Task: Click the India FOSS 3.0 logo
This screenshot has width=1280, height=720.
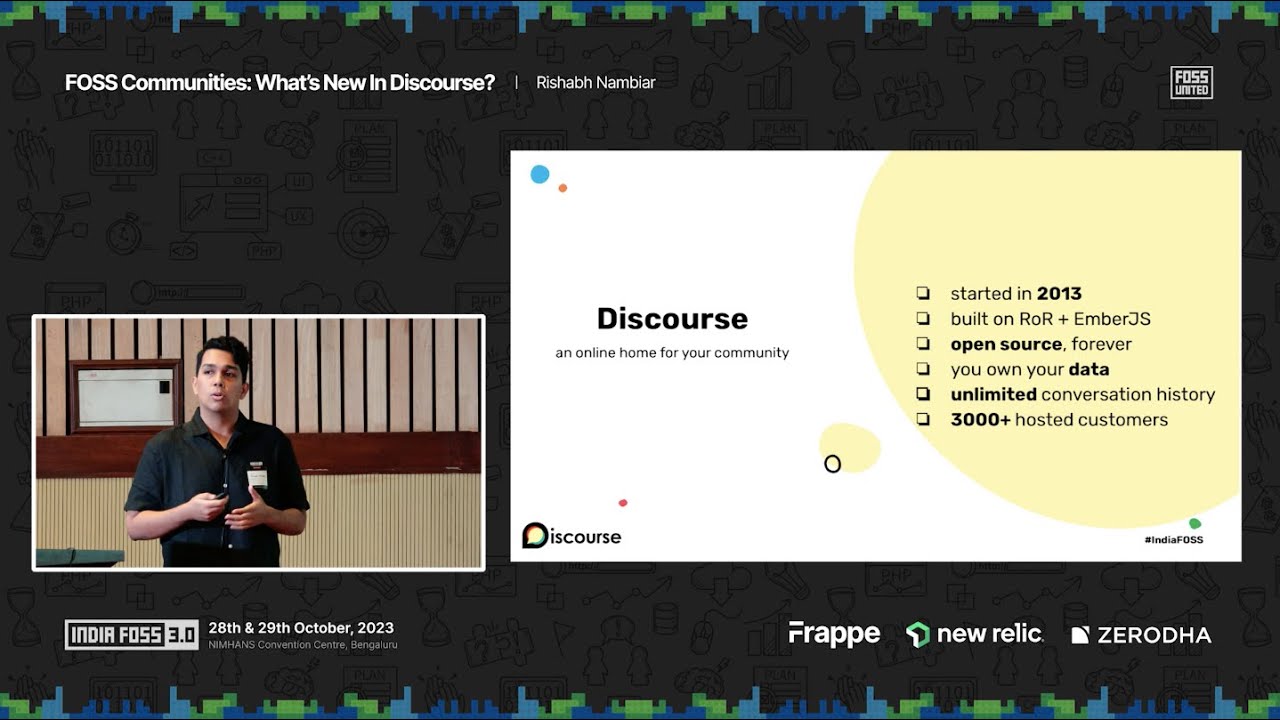Action: (x=131, y=635)
